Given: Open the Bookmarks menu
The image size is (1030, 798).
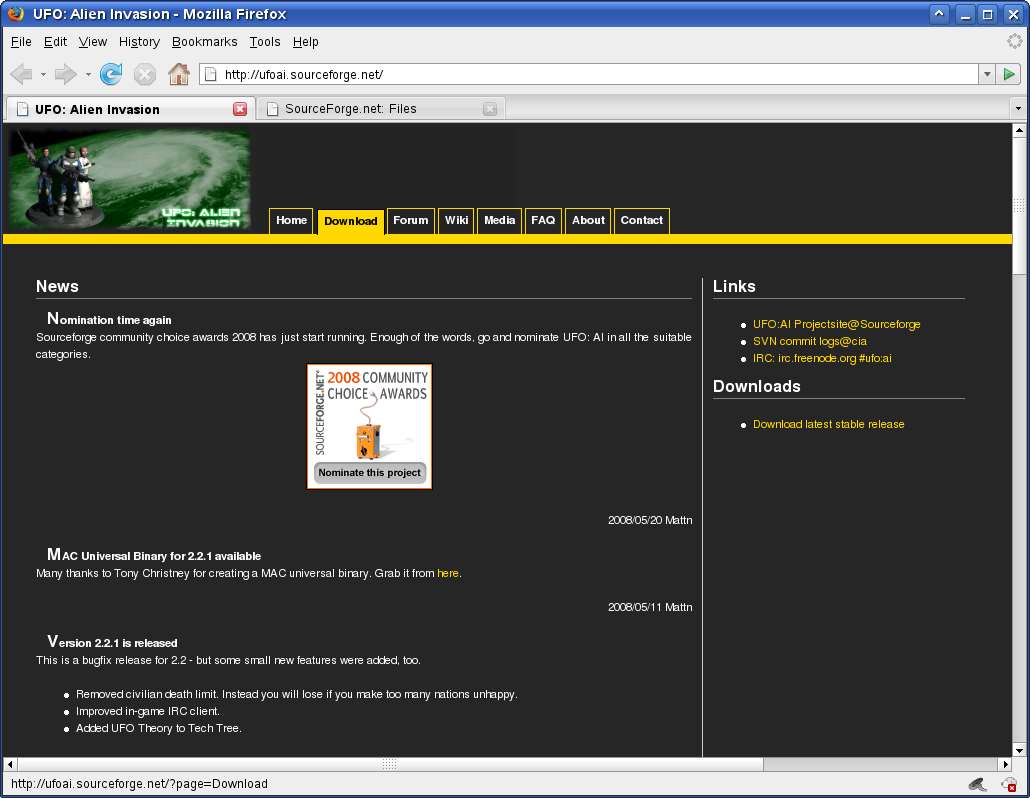Looking at the screenshot, I should 204,41.
